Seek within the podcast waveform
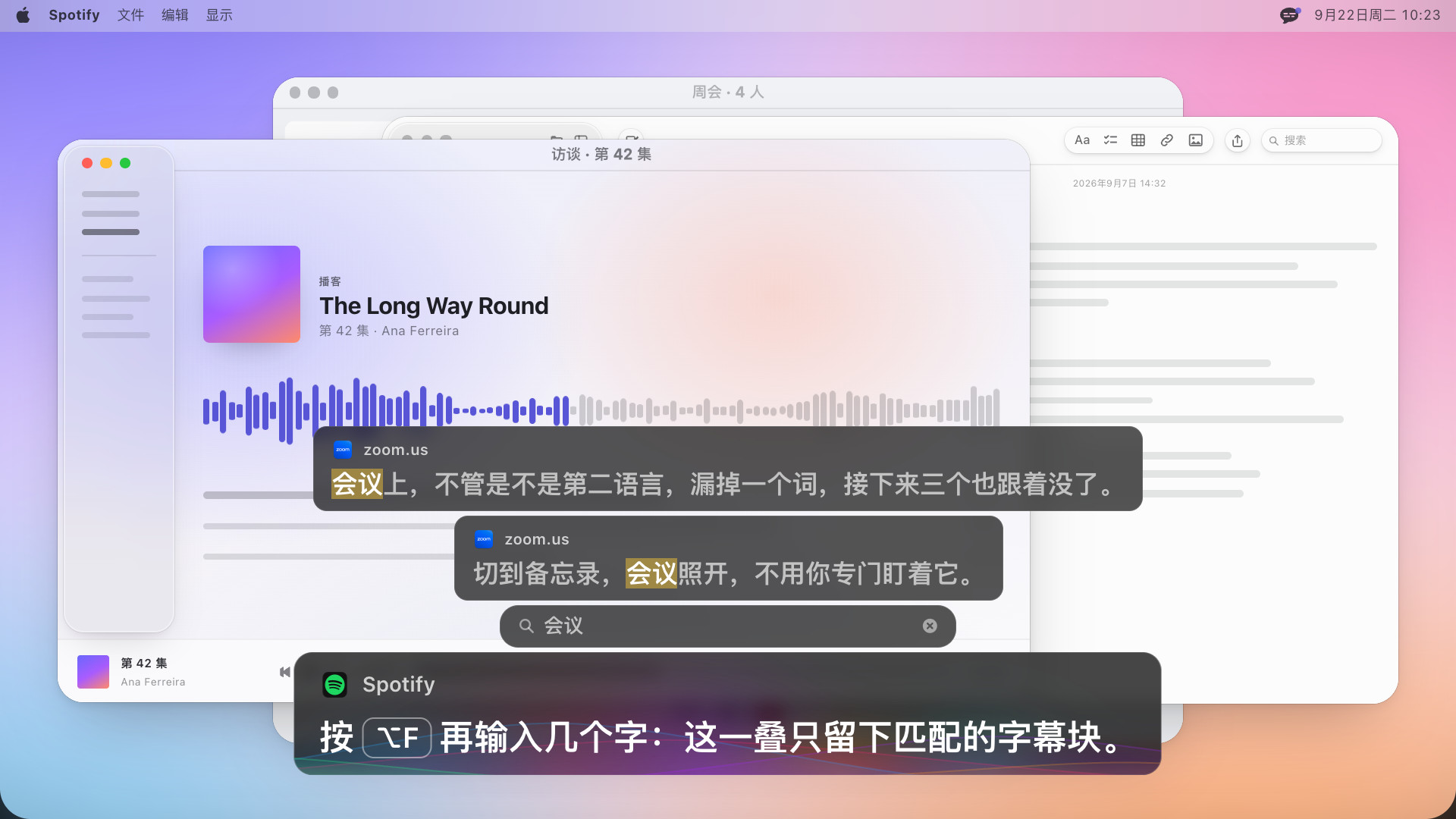This screenshot has height=819, width=1456. click(x=601, y=410)
